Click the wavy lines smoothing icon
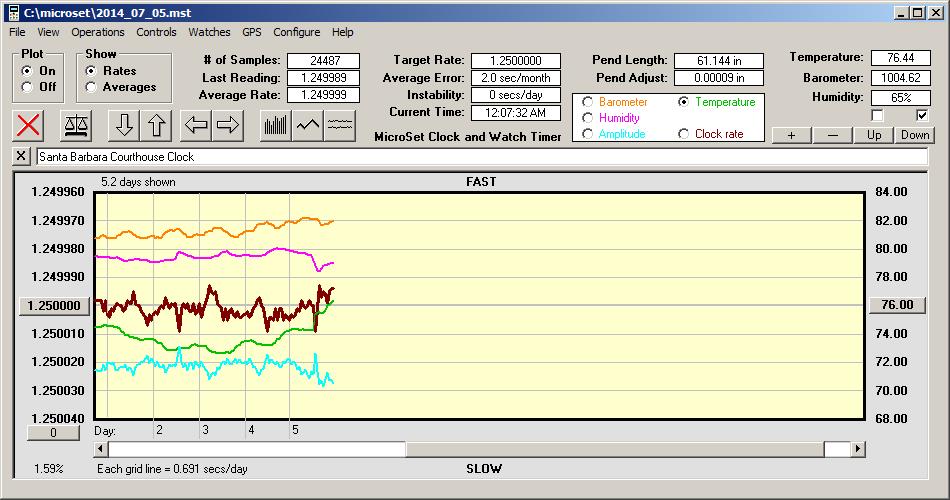The width and height of the screenshot is (950, 500). [341, 126]
